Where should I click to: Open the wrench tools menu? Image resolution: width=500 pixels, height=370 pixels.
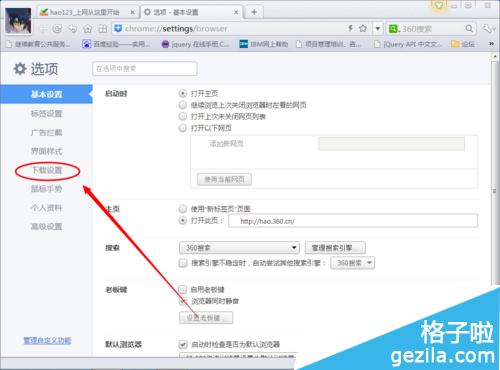click(x=488, y=29)
